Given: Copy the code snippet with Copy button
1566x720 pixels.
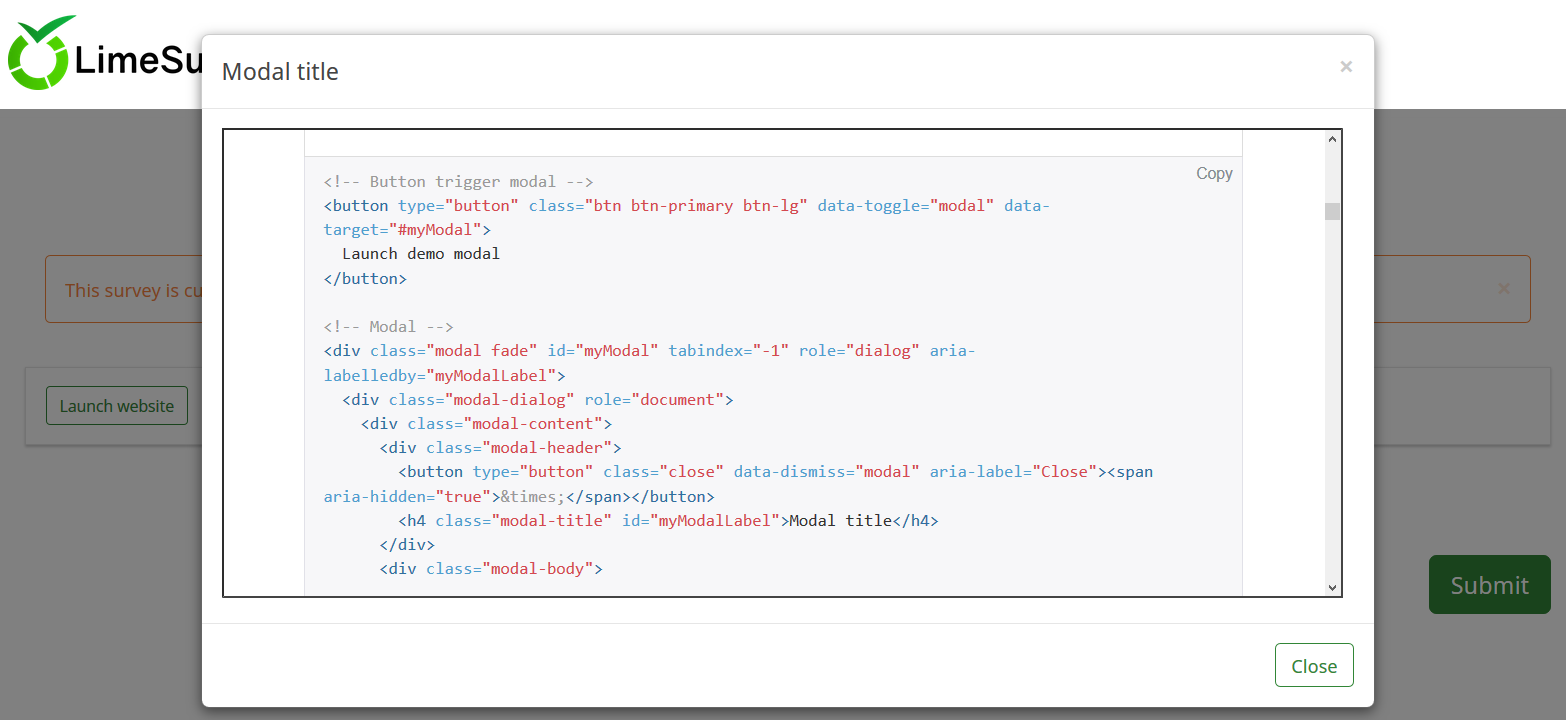Looking at the screenshot, I should [x=1214, y=174].
